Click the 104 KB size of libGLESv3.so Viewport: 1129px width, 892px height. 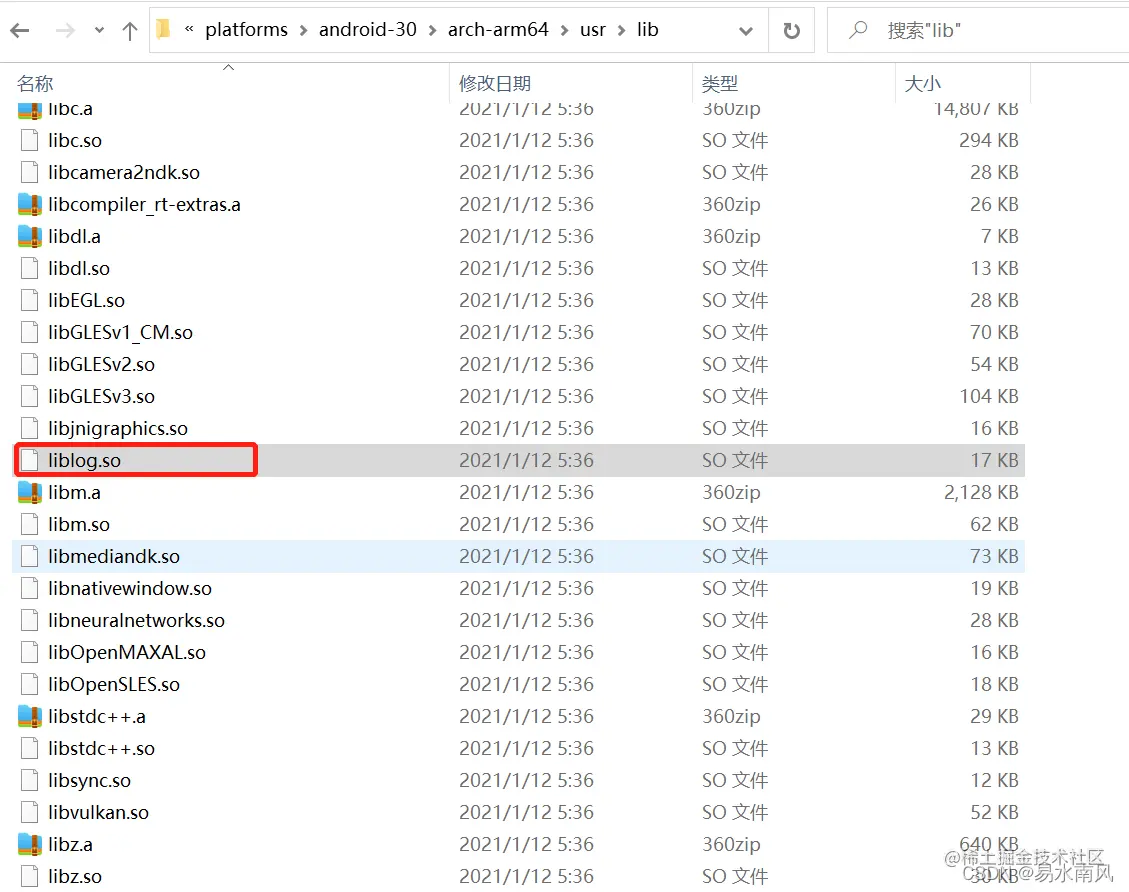click(x=989, y=397)
